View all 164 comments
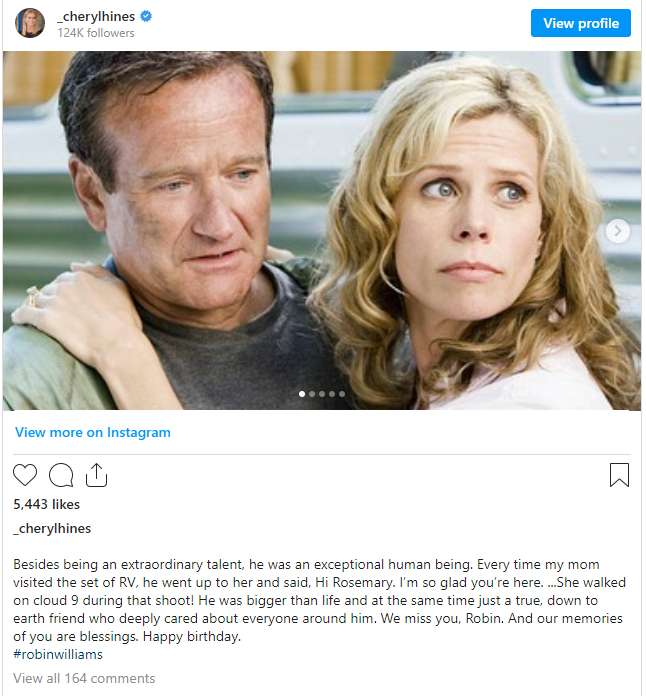The image size is (646, 696). pyautogui.click(x=84, y=678)
